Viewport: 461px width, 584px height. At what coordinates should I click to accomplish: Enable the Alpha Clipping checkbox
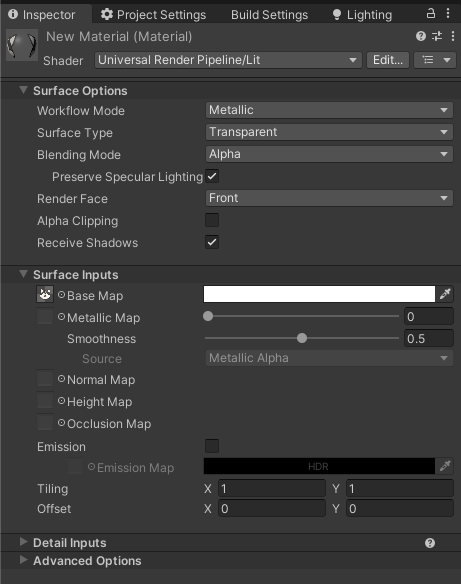pyautogui.click(x=212, y=220)
